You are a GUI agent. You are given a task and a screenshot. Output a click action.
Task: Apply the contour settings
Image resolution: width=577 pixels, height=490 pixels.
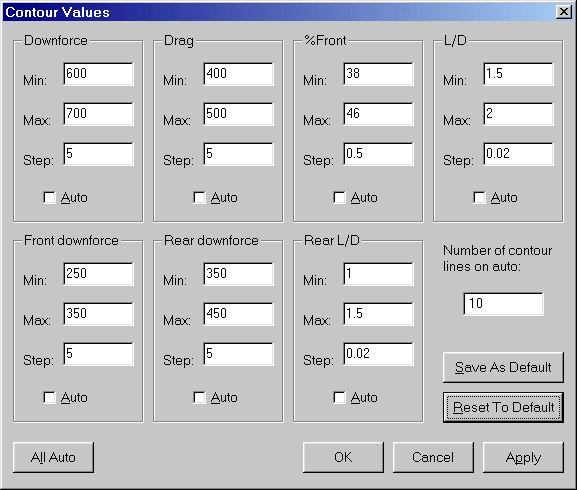coord(523,458)
